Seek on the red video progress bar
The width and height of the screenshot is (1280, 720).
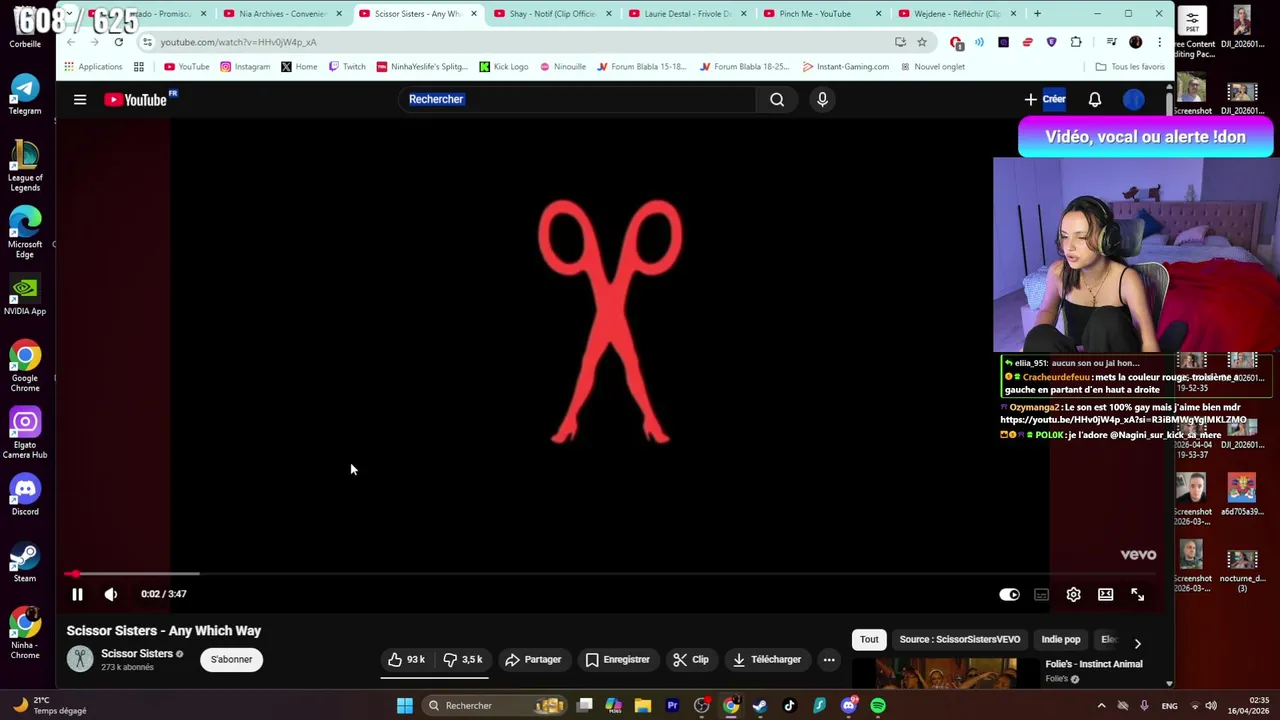tap(610, 574)
